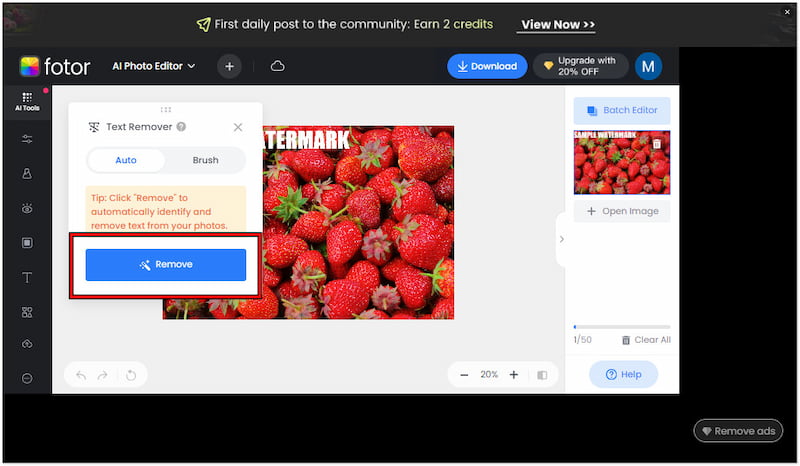Screen dimensions: 800x466
Task: Close the Text Remover panel
Action: point(238,127)
